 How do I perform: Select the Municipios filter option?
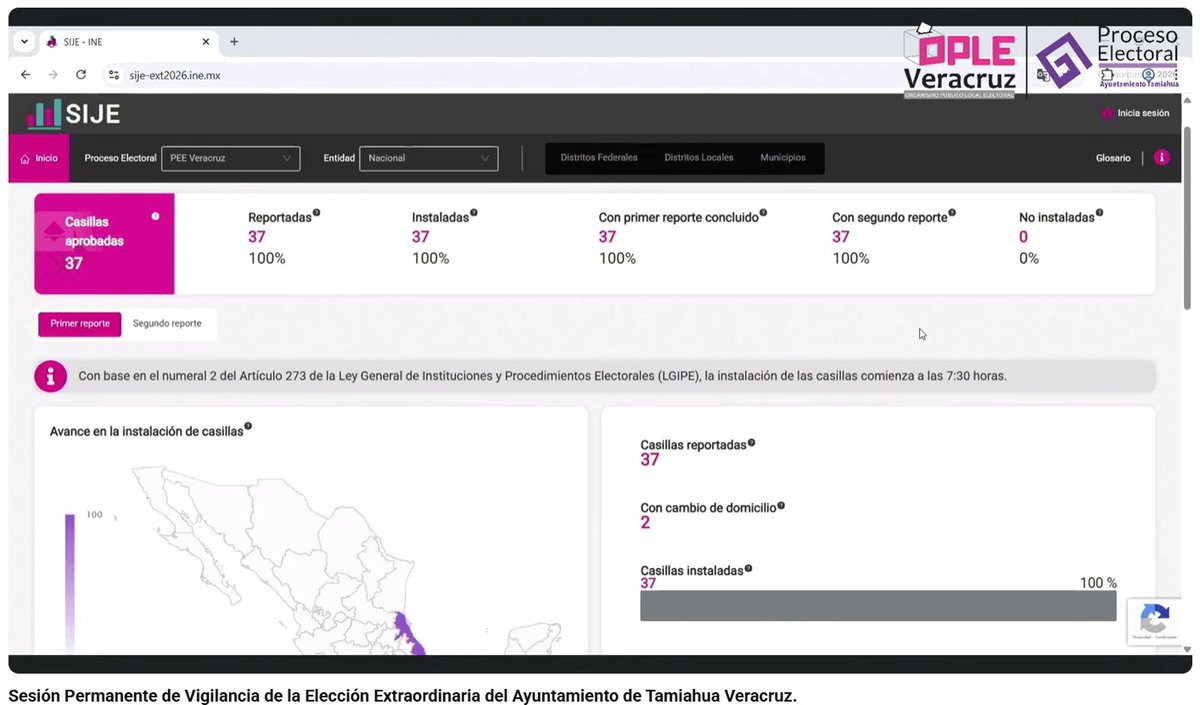point(783,158)
